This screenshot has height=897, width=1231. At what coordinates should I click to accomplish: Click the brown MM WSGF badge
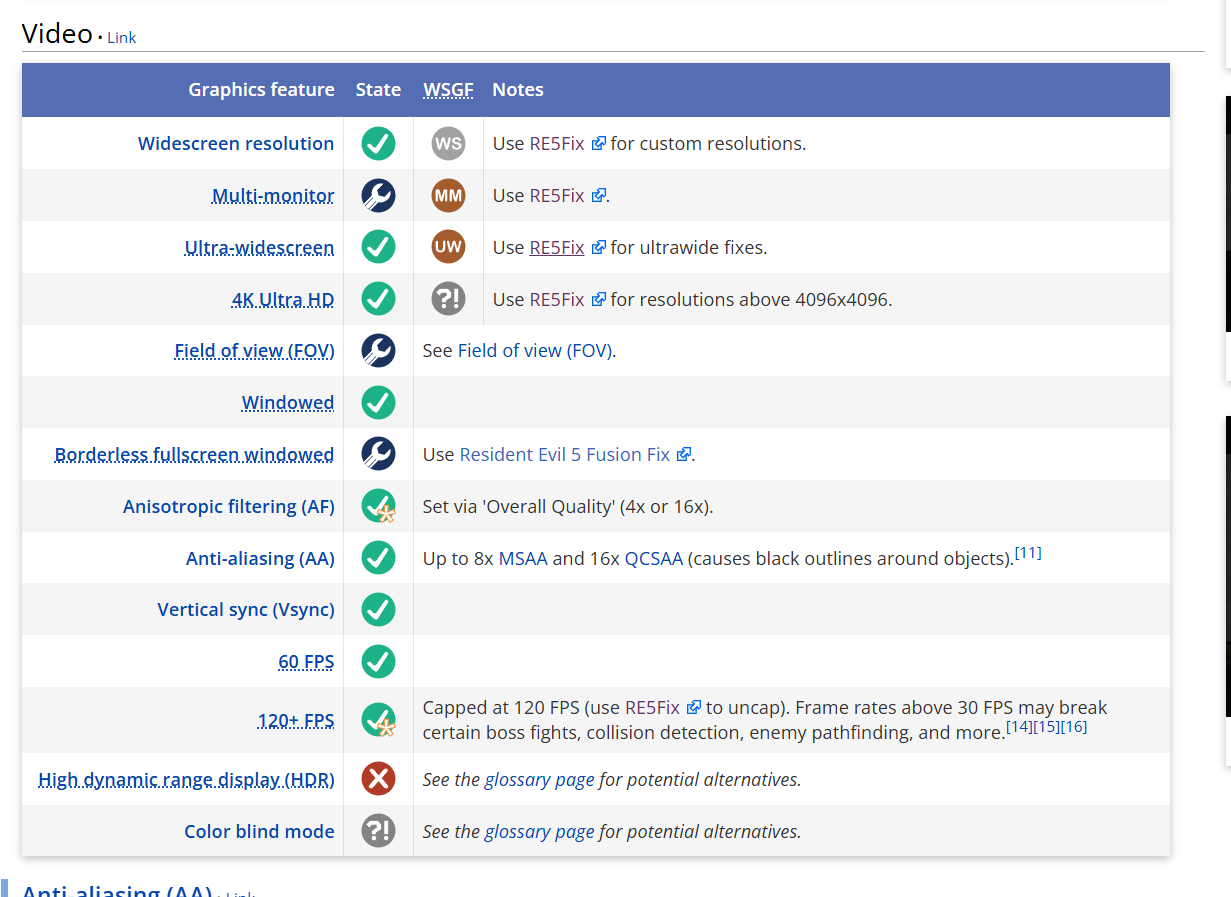click(x=448, y=195)
